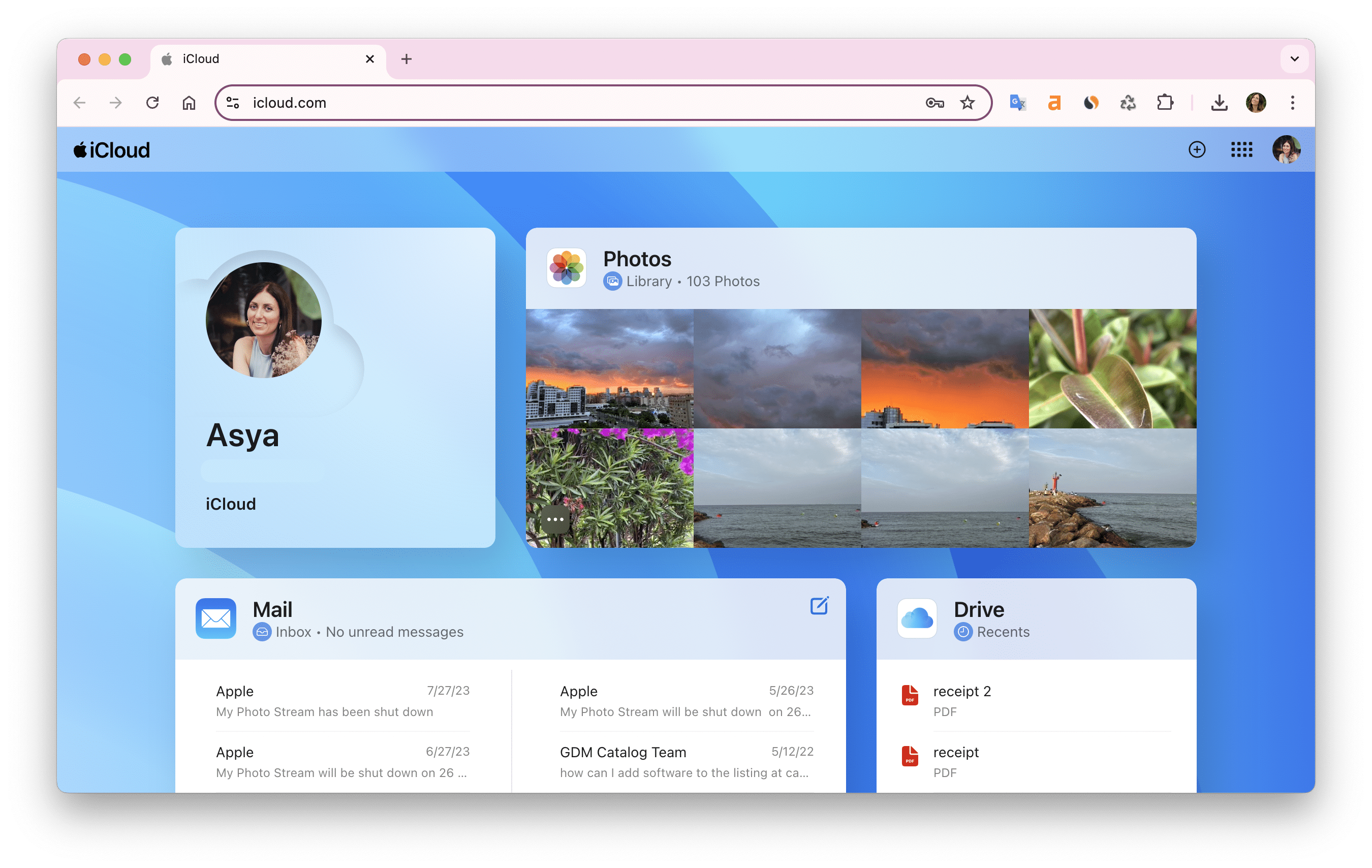Open the iCloud app launcher grid
This screenshot has height=868, width=1372.
pos(1241,149)
